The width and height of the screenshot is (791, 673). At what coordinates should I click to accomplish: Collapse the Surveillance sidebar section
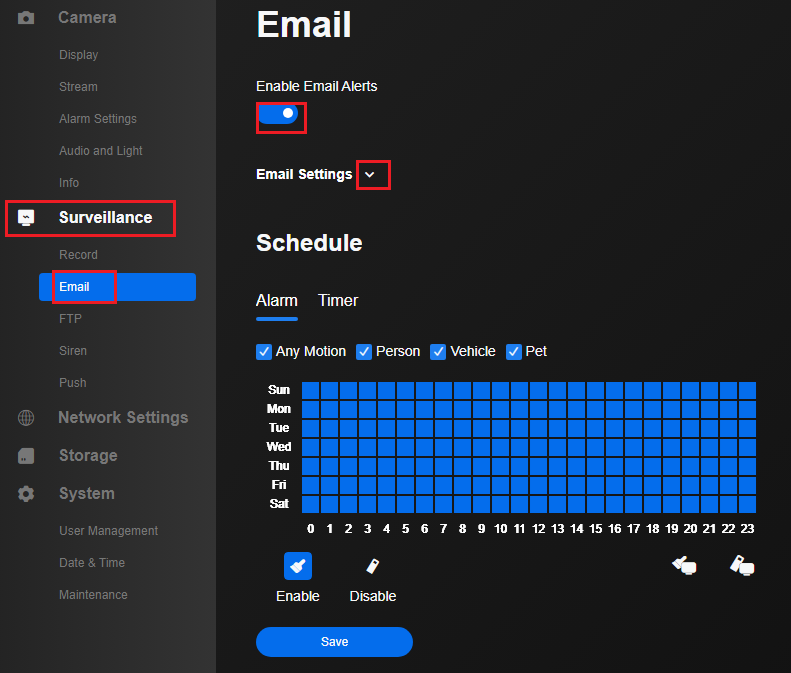point(105,217)
